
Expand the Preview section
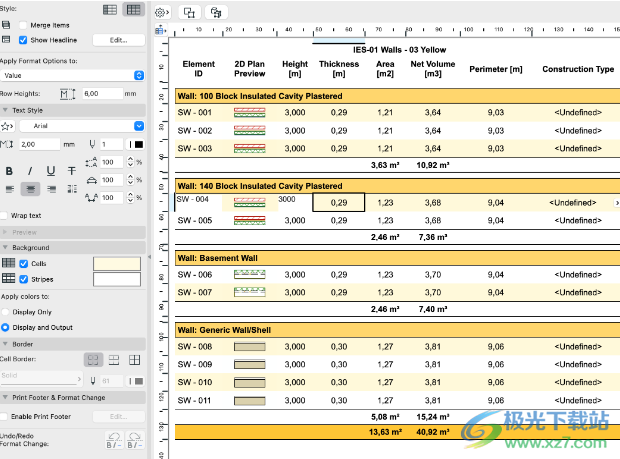click(x=5, y=232)
